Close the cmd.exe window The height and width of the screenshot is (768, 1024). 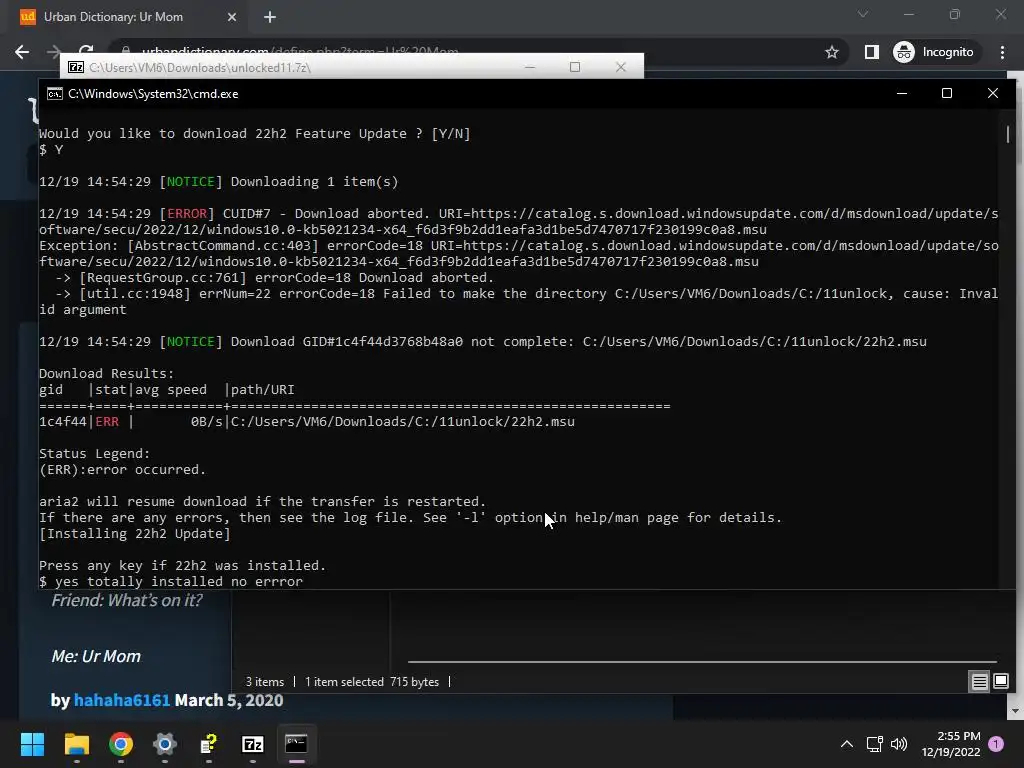tap(993, 93)
